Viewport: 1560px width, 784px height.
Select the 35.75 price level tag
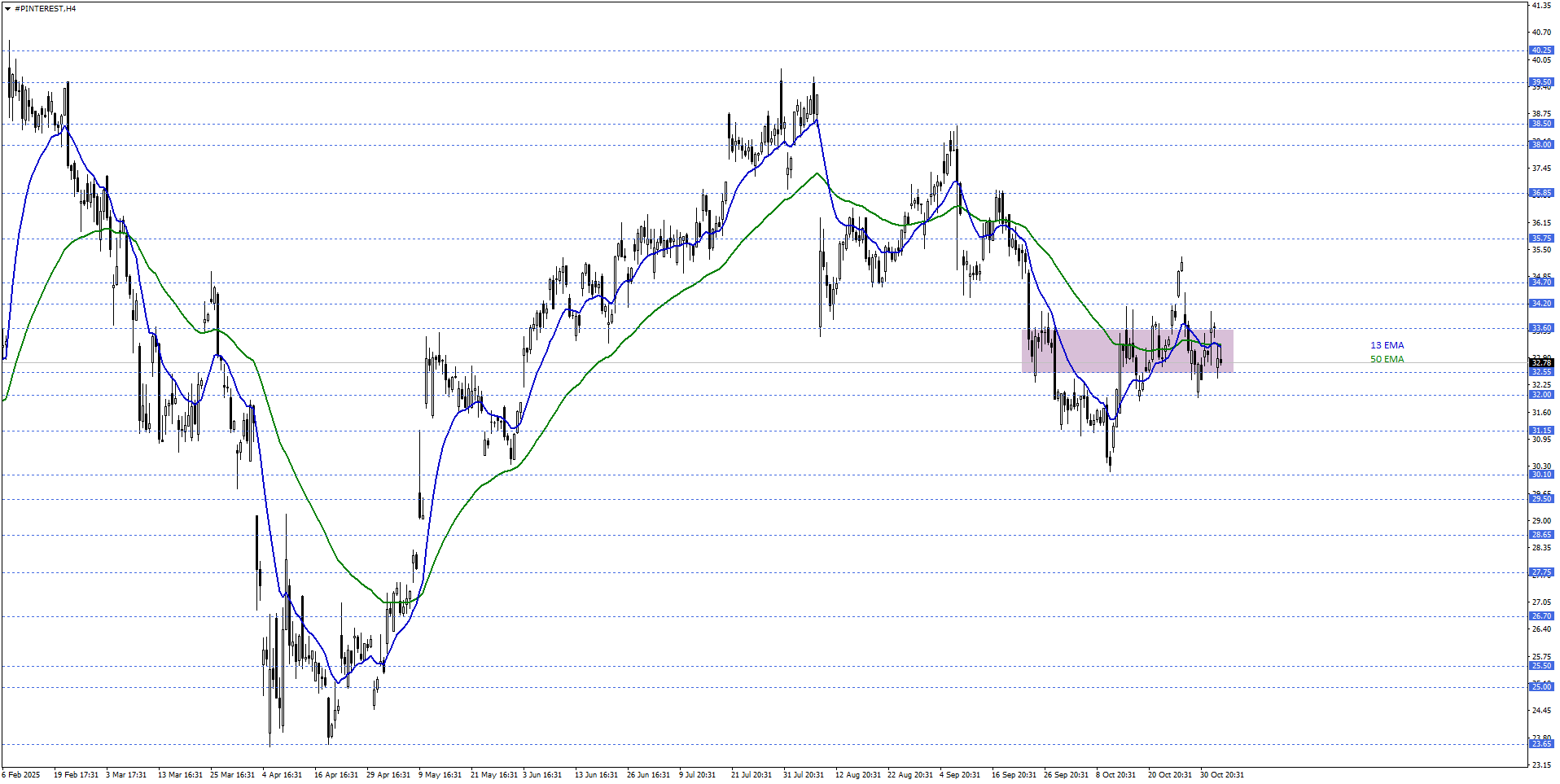tap(1541, 239)
